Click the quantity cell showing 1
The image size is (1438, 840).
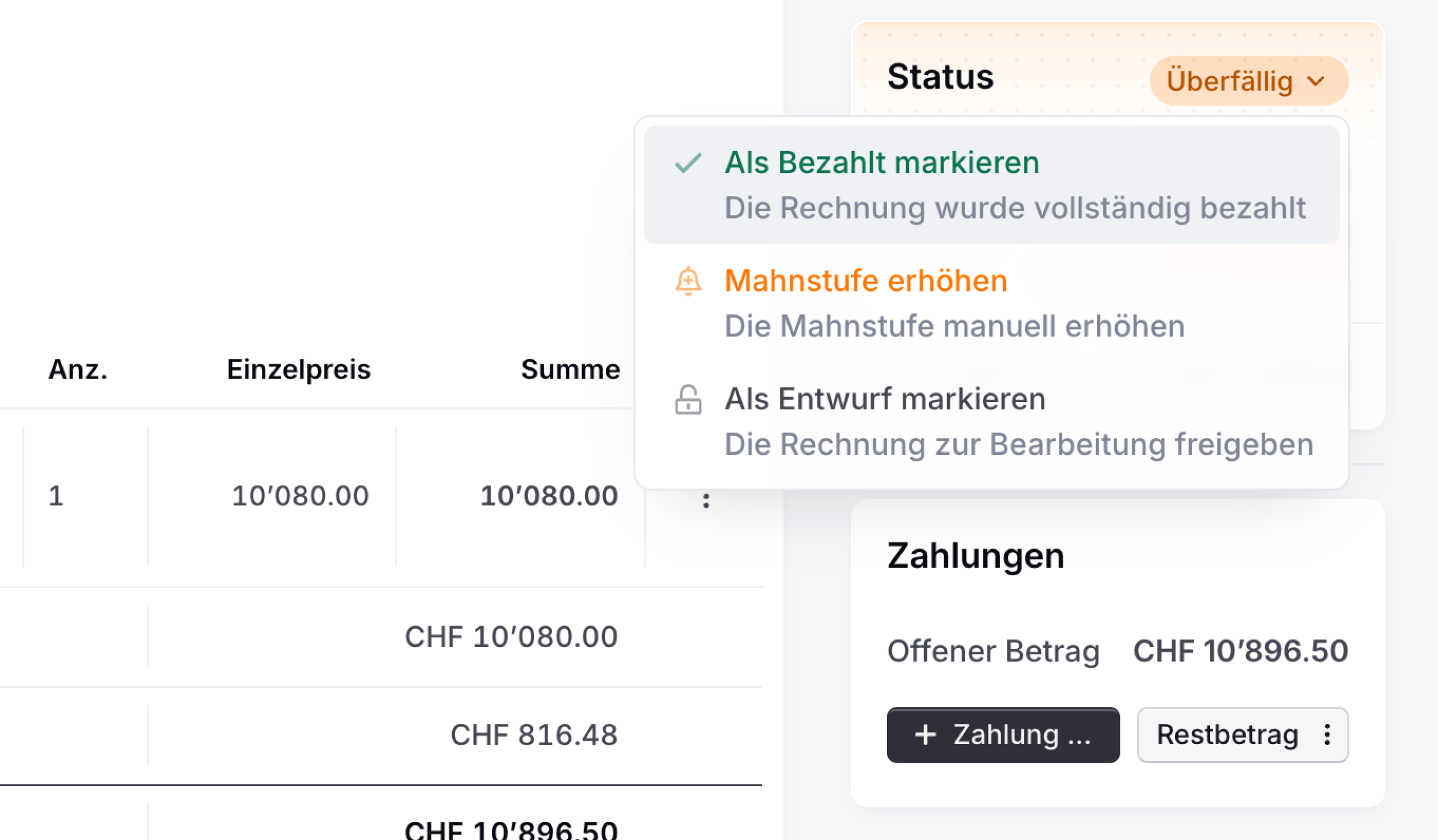tap(56, 496)
